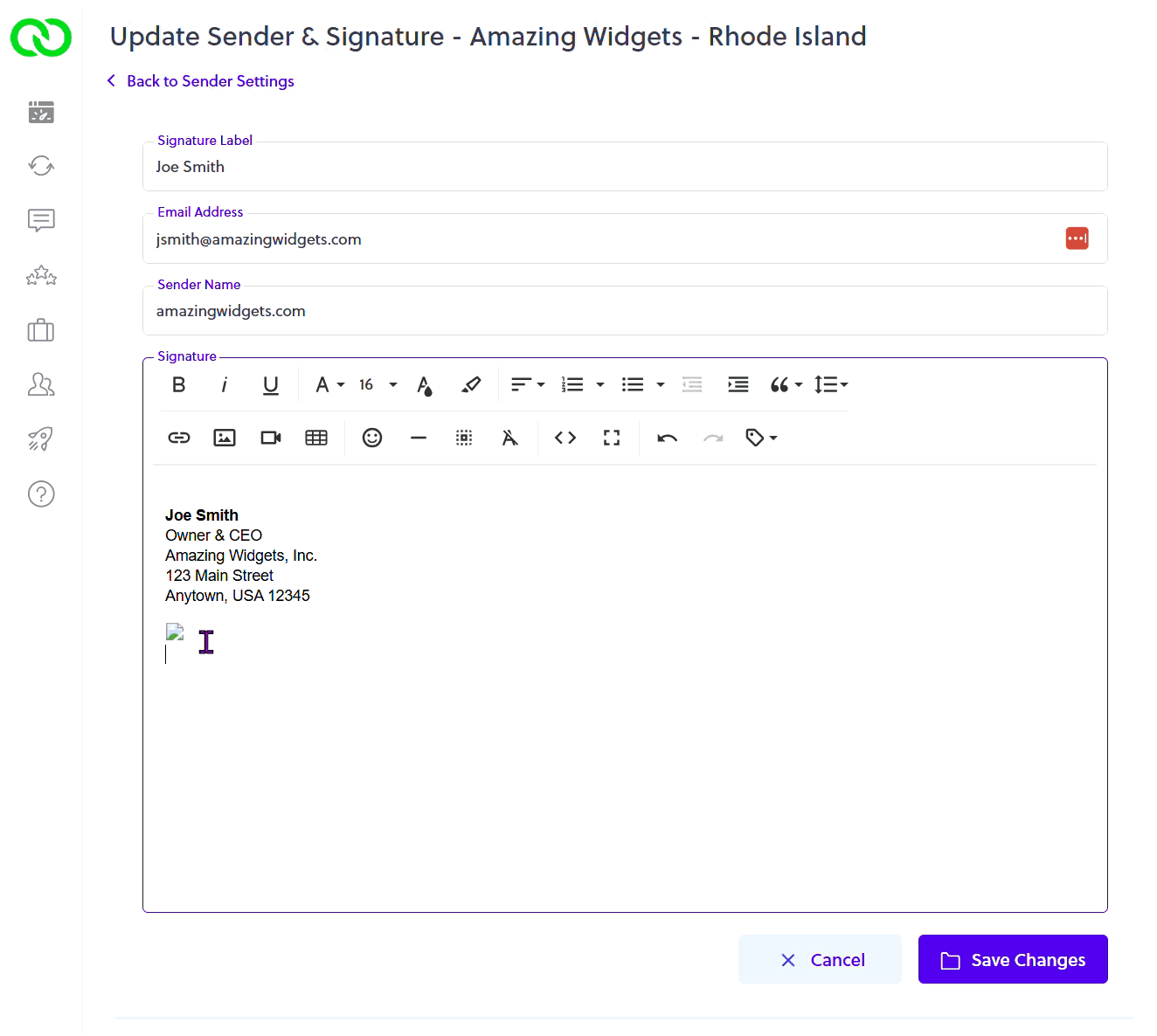Insert a video into the signature

click(271, 438)
